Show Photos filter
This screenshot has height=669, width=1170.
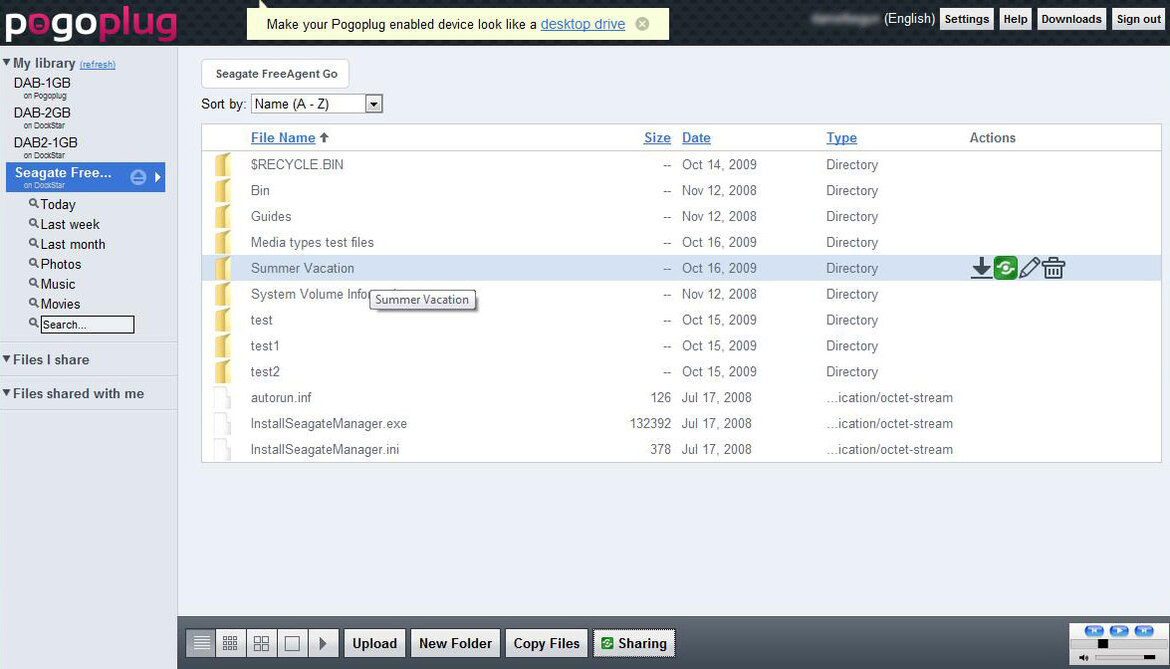tap(60, 264)
